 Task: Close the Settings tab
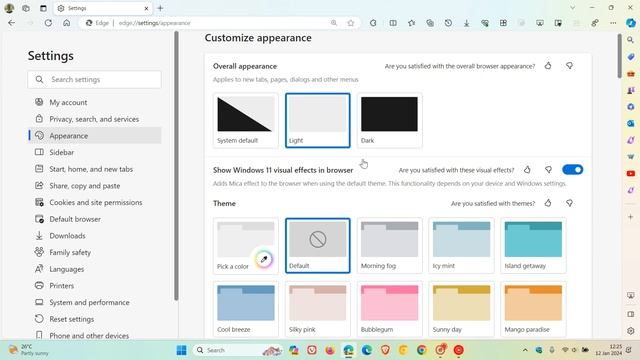coord(147,8)
